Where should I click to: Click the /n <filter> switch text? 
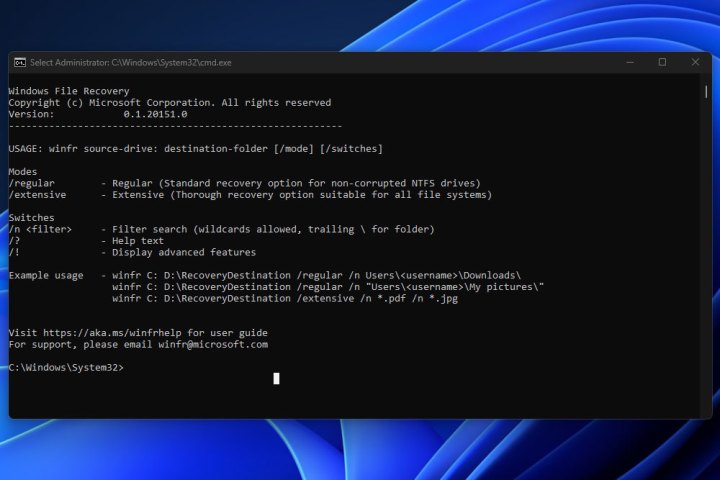pyautogui.click(x=40, y=229)
